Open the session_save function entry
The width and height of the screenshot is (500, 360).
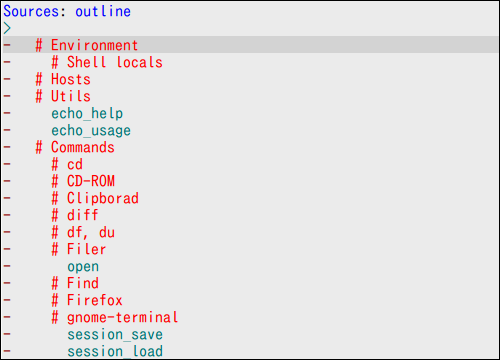pyautogui.click(x=115, y=334)
